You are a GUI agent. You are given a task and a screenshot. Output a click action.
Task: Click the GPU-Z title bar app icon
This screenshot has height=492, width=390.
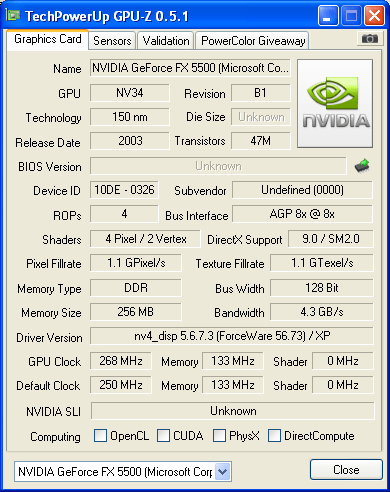pyautogui.click(x=13, y=15)
